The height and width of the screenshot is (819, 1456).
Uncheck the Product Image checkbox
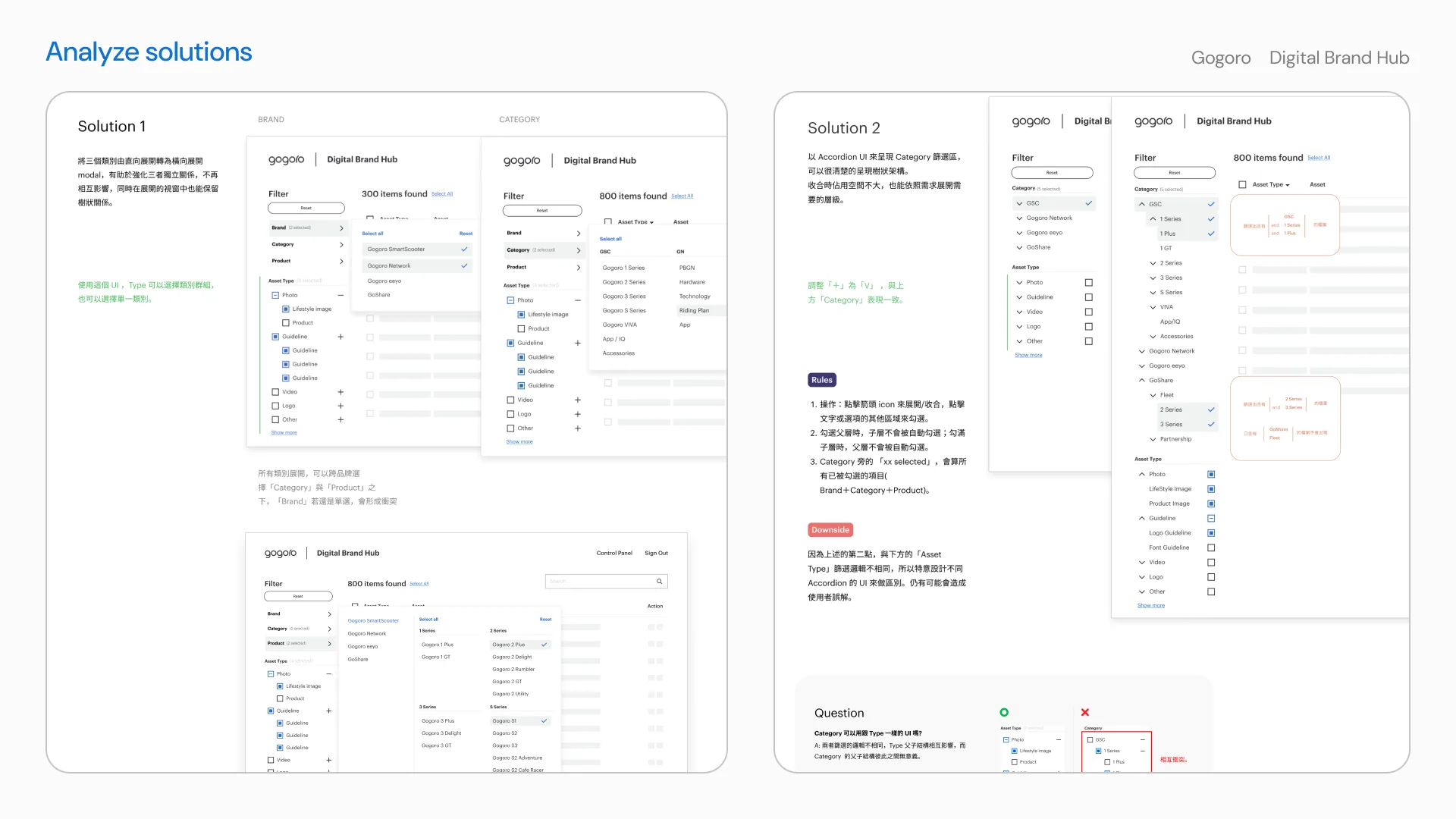pos(1211,504)
